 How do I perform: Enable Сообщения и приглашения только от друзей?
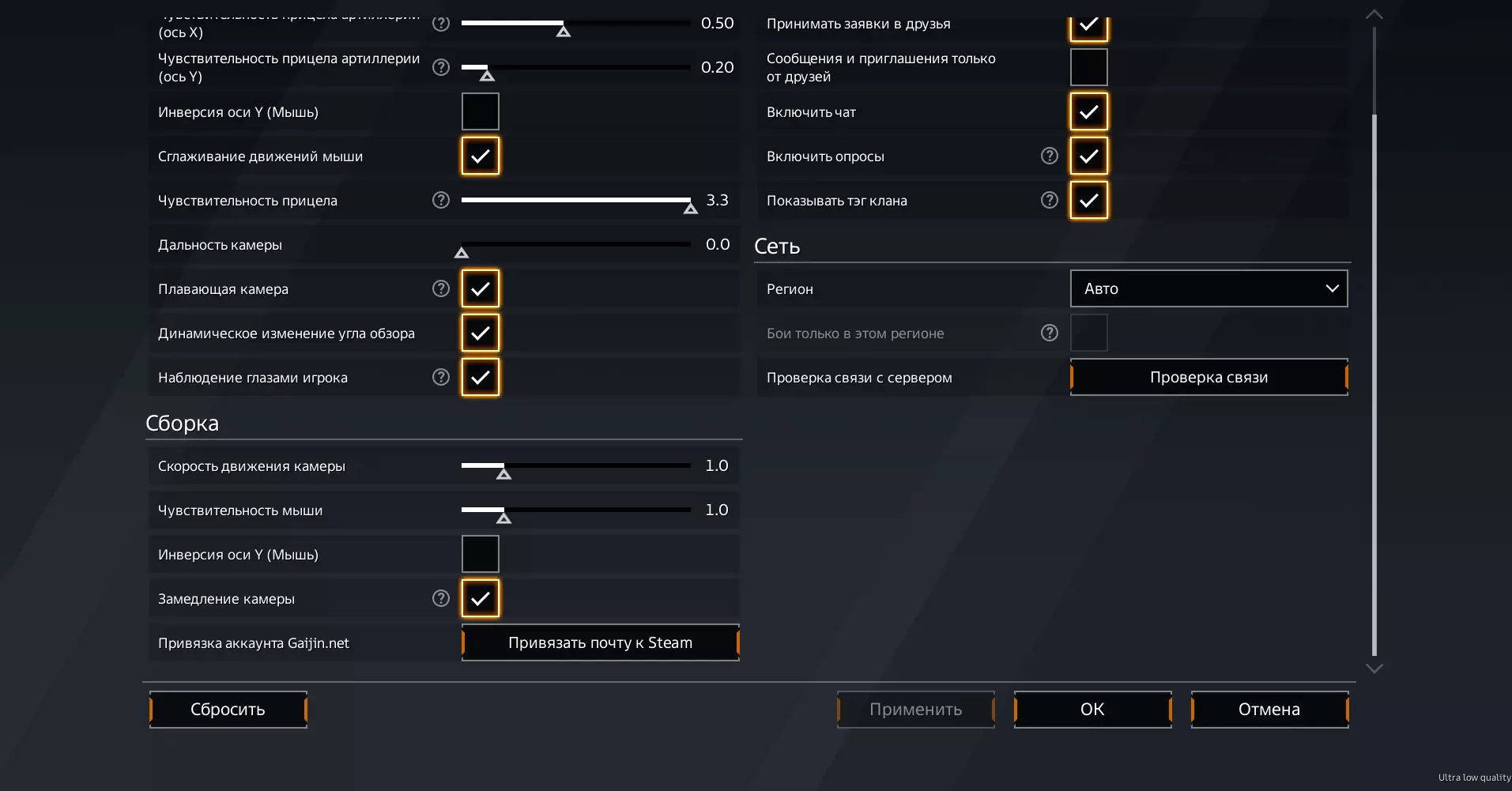[x=1089, y=68]
